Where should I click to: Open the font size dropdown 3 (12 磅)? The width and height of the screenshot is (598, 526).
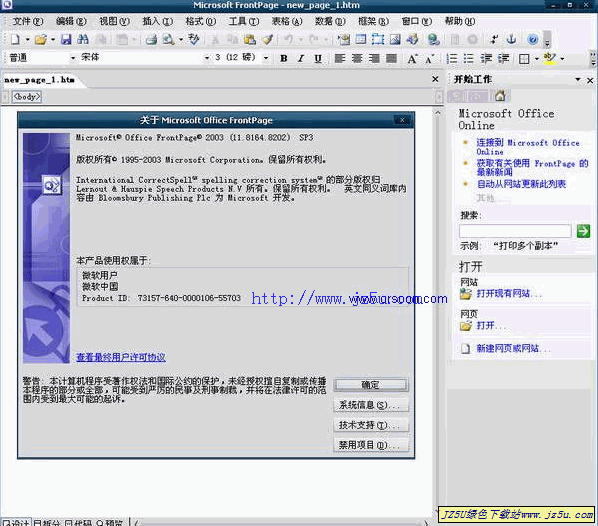(x=266, y=58)
